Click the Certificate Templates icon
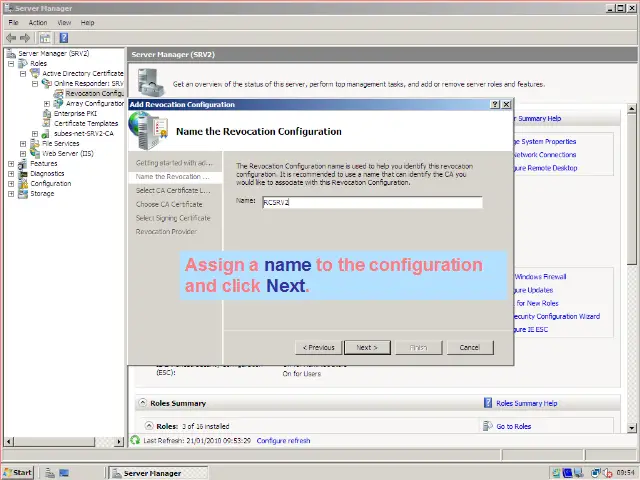 (x=47, y=123)
